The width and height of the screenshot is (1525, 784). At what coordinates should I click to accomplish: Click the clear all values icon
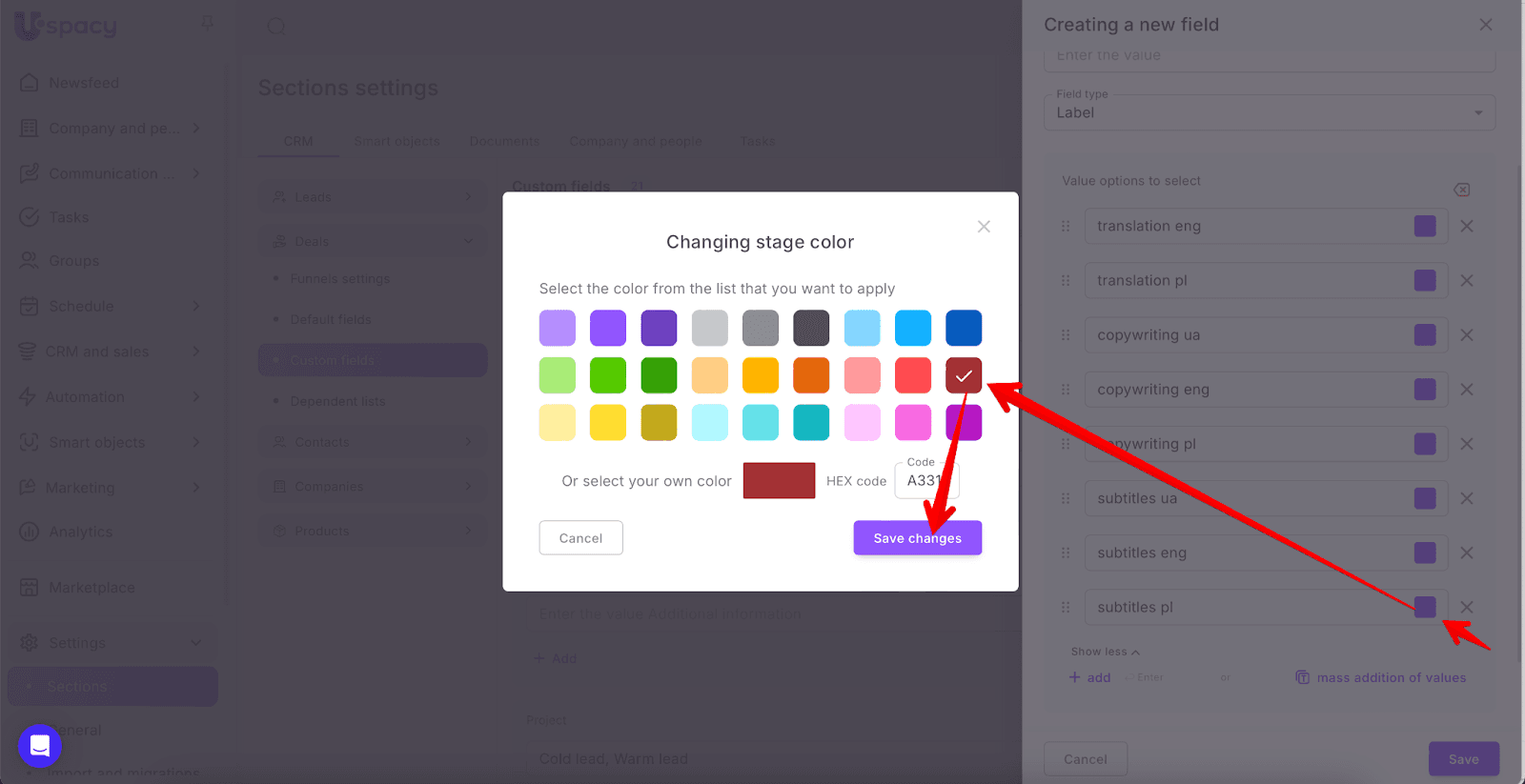pyautogui.click(x=1461, y=190)
